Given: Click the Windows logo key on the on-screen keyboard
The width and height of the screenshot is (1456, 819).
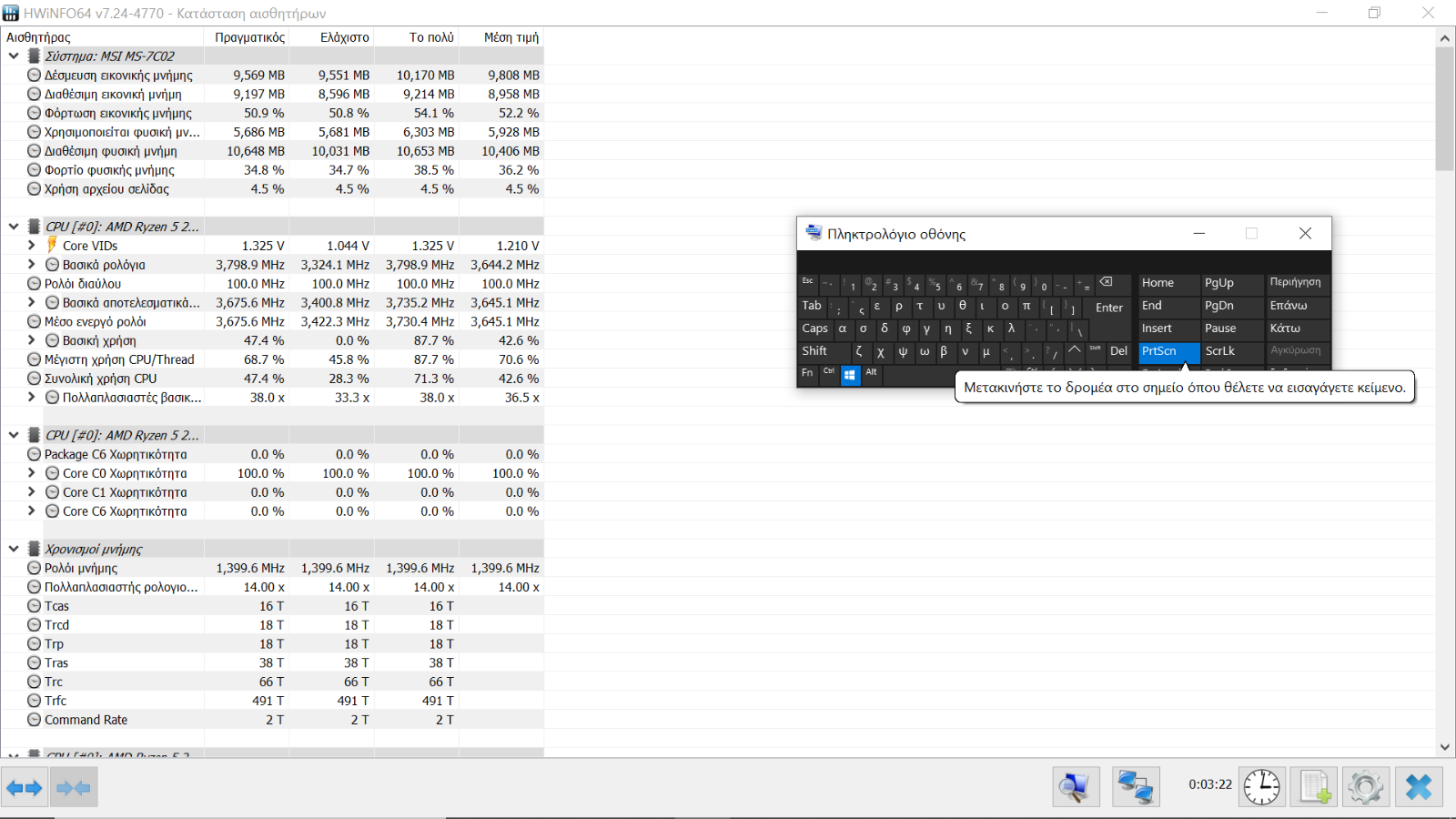Looking at the screenshot, I should [x=850, y=374].
